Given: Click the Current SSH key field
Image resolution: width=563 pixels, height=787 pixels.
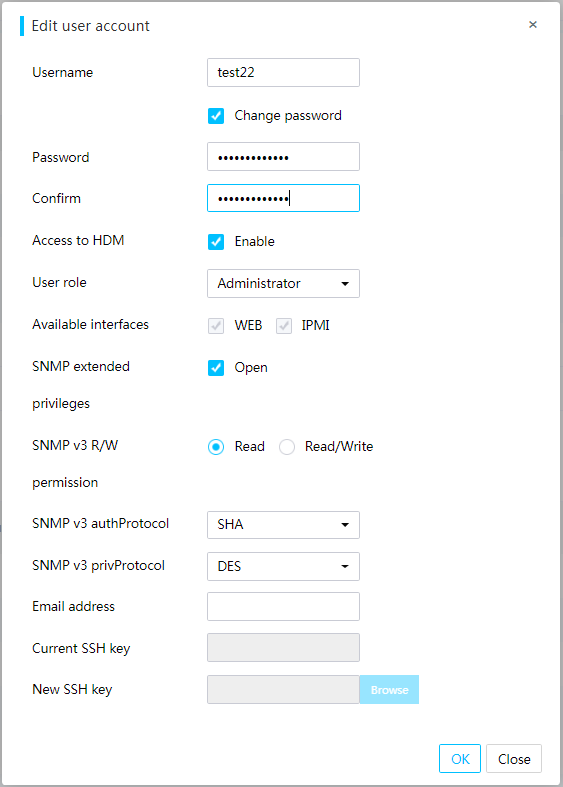Looking at the screenshot, I should click(283, 647).
